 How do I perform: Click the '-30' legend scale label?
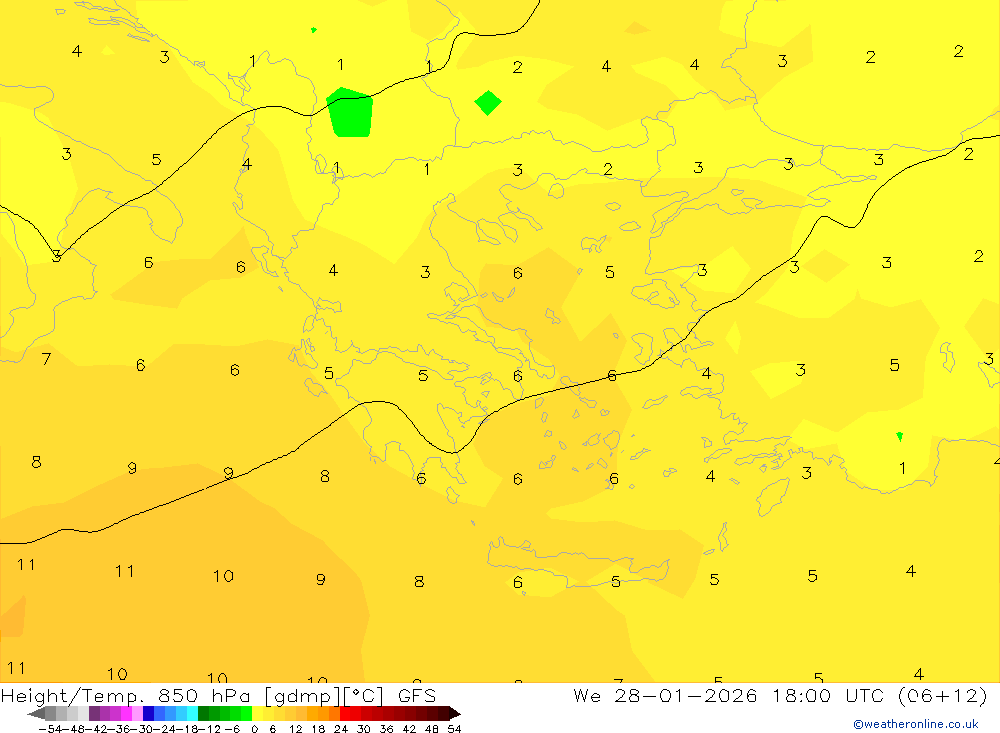(142, 729)
